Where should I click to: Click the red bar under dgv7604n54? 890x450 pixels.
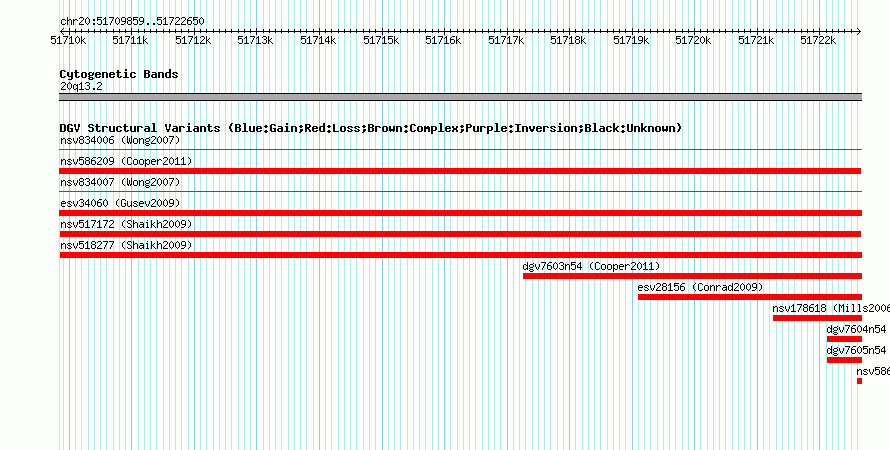[844, 339]
